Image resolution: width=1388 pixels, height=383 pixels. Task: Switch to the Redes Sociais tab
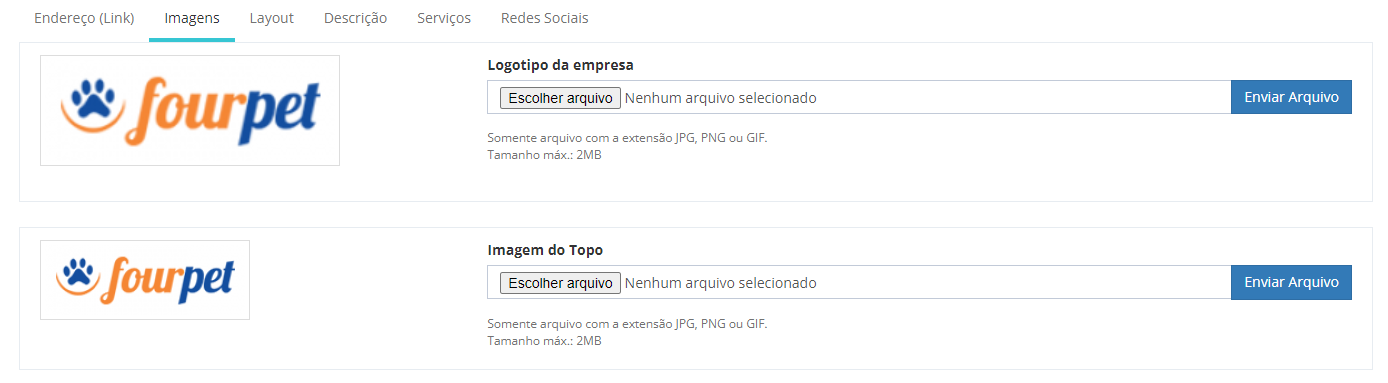(544, 18)
